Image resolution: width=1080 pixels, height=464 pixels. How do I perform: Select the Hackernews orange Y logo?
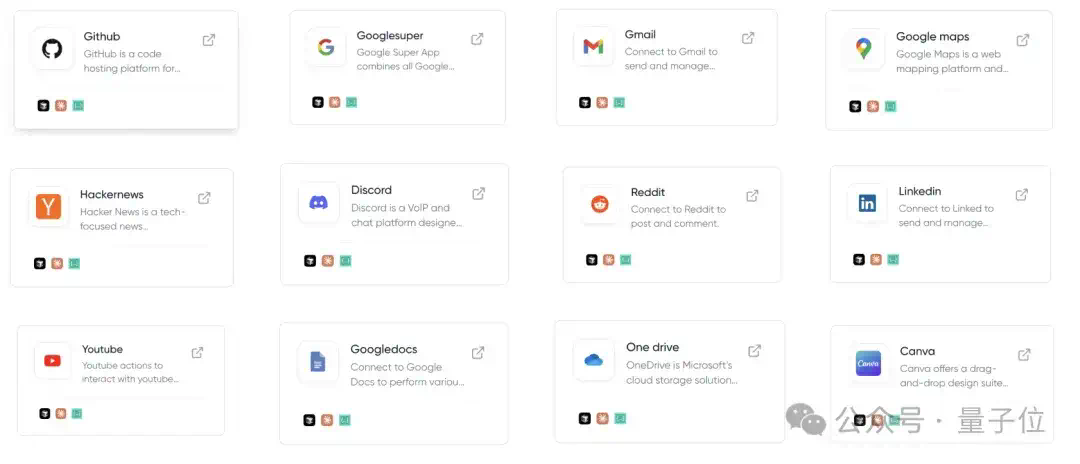[x=49, y=207]
